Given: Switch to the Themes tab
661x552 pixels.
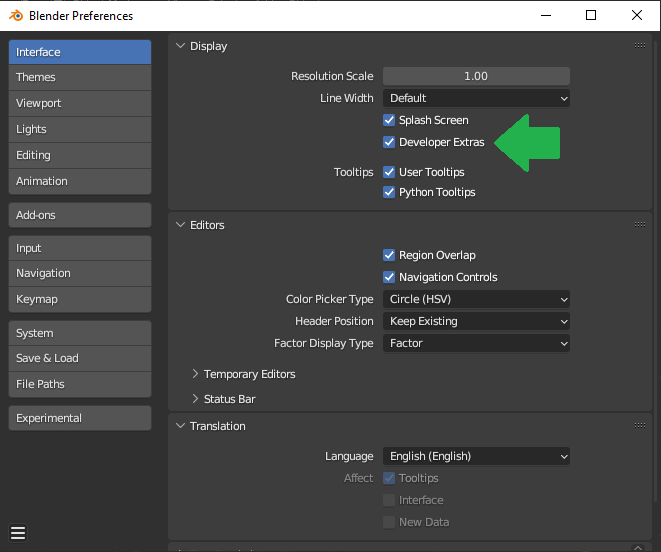Looking at the screenshot, I should [80, 78].
